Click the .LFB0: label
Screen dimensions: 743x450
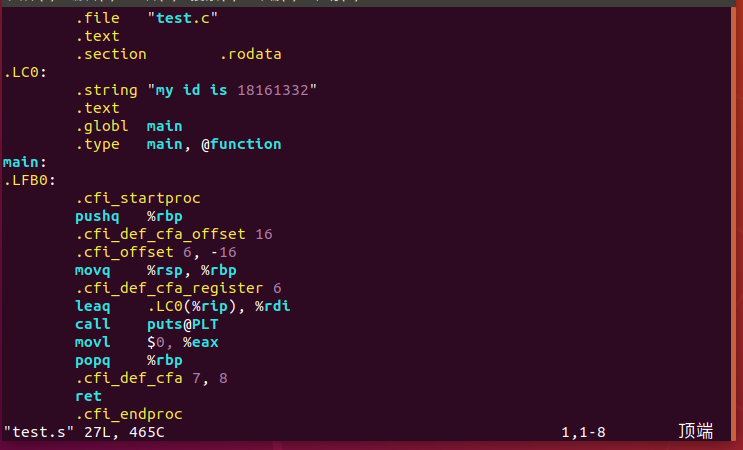click(29, 180)
